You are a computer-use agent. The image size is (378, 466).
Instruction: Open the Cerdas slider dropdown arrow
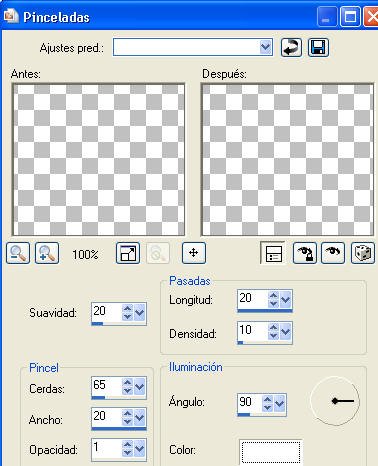tap(139, 386)
